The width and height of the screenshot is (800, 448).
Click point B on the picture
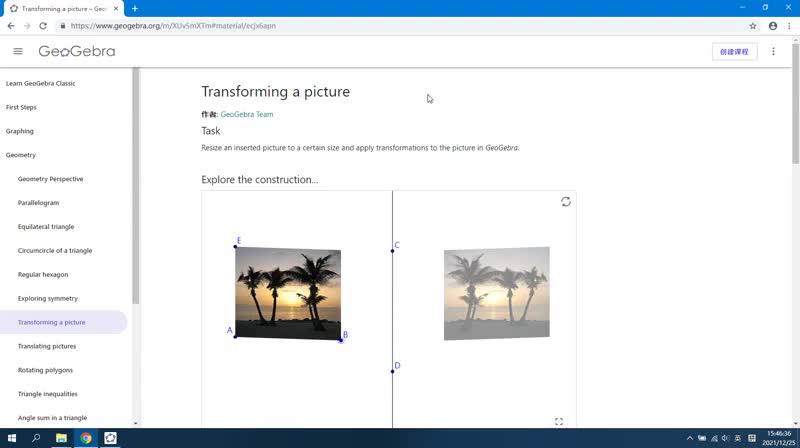pos(341,340)
